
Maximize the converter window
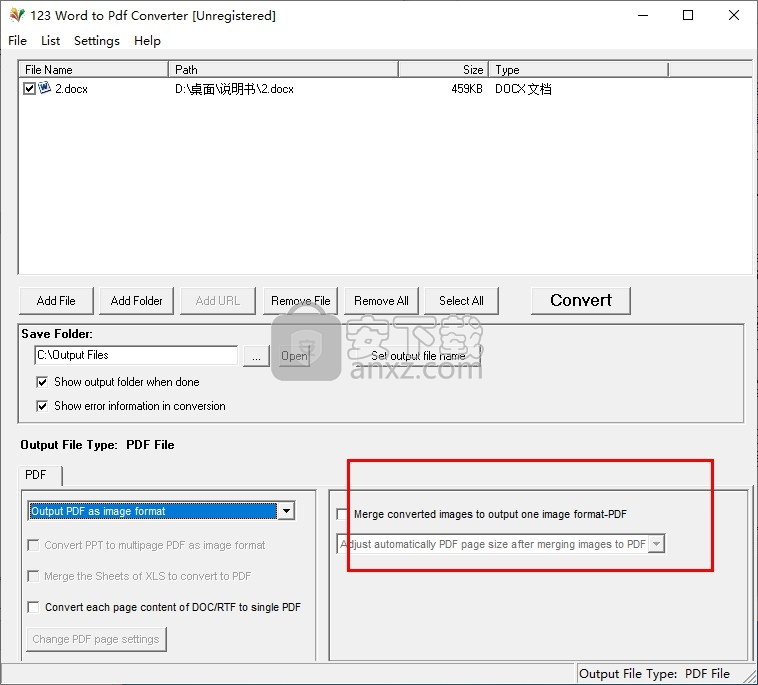point(688,15)
